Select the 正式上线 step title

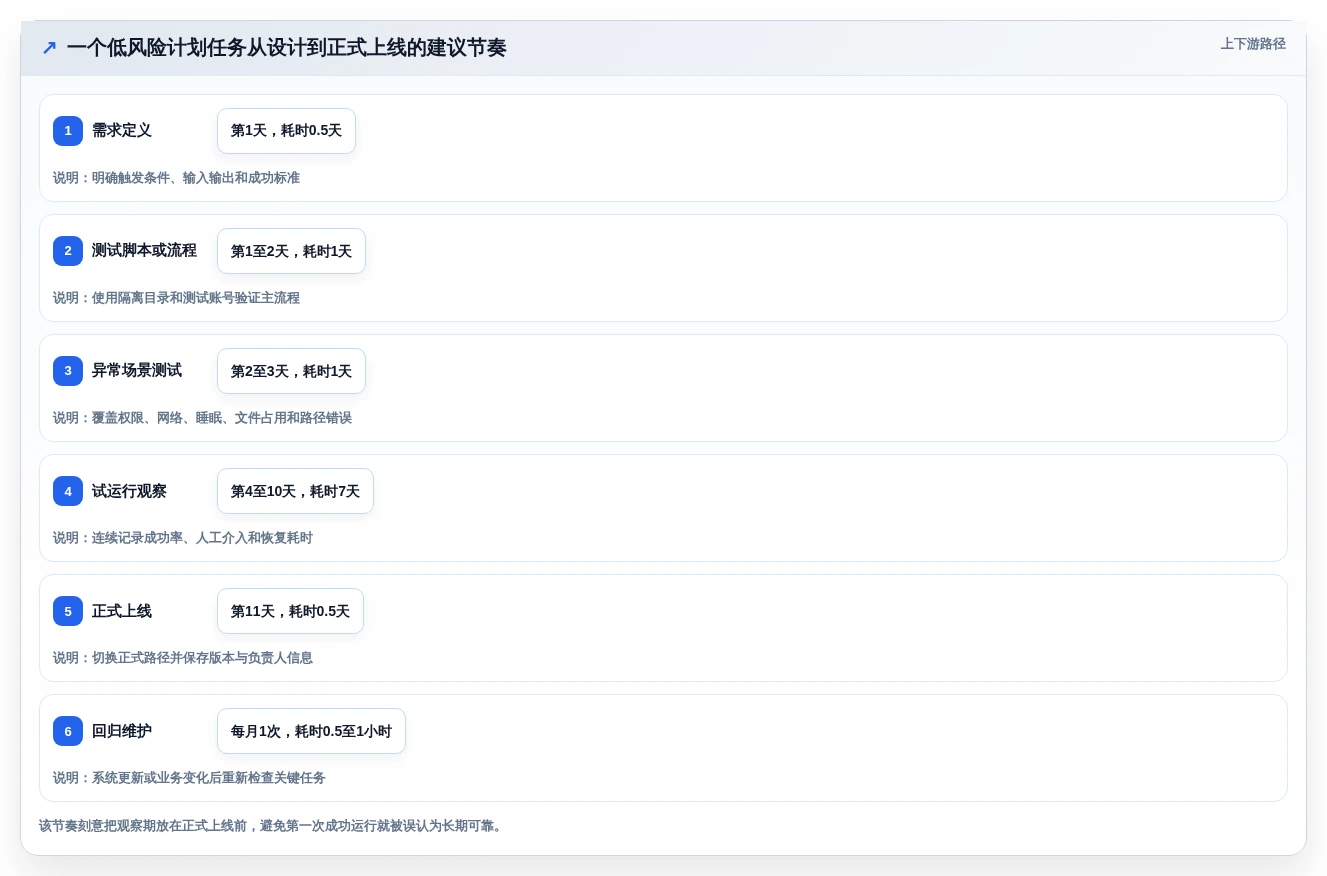[122, 611]
